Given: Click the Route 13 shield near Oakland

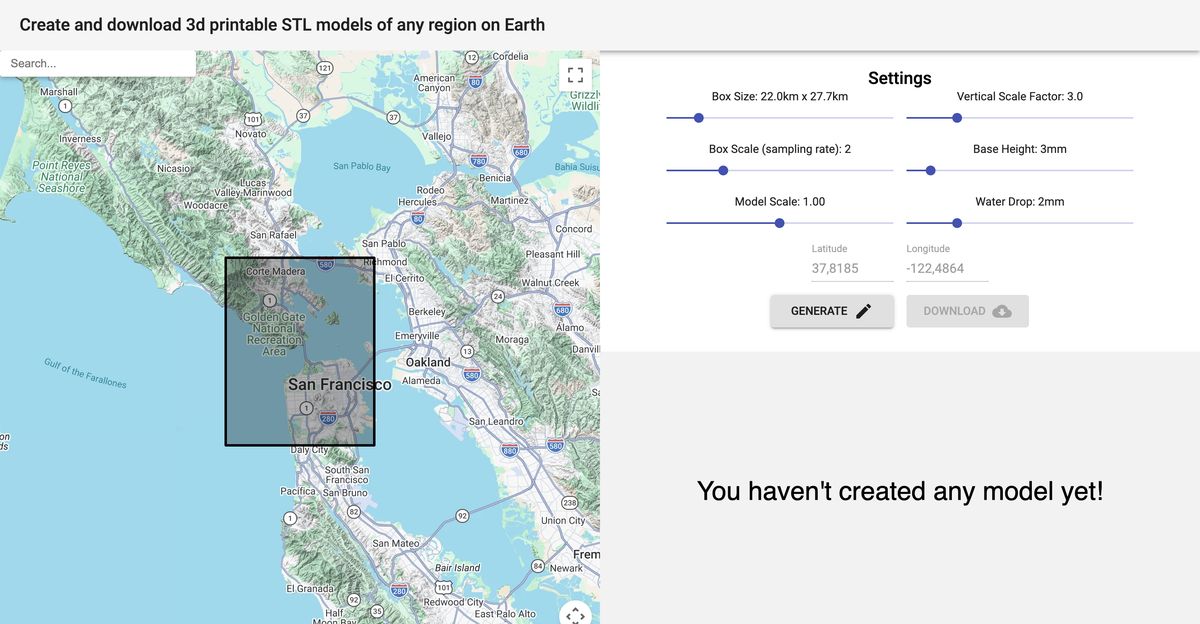Looking at the screenshot, I should 466,352.
